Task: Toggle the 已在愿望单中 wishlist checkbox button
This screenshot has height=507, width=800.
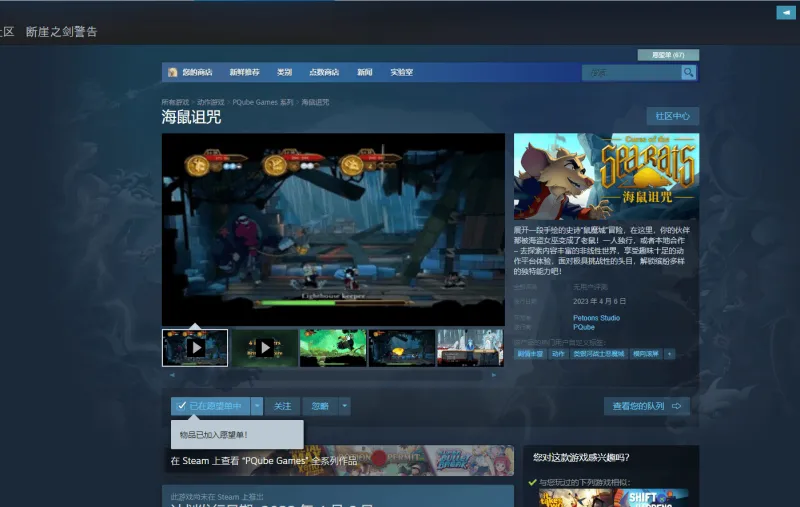Action: click(210, 406)
